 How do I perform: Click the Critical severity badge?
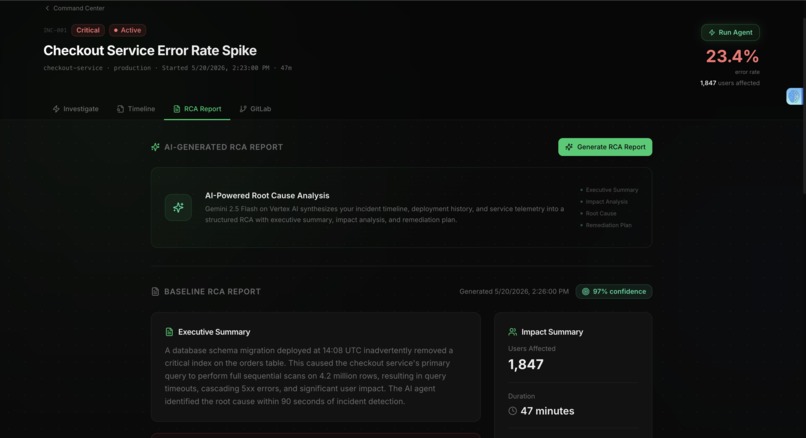pos(88,30)
